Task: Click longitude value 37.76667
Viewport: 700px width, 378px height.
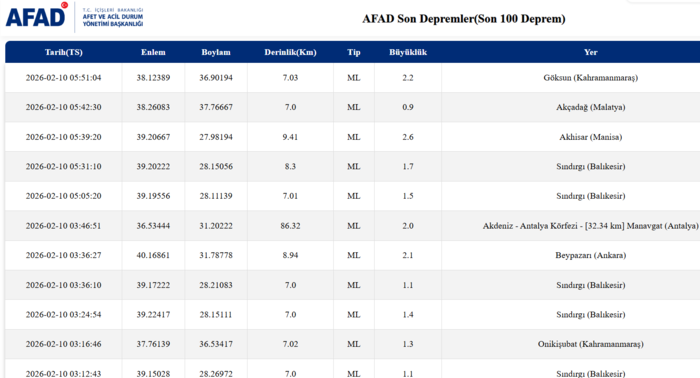Action: point(216,107)
